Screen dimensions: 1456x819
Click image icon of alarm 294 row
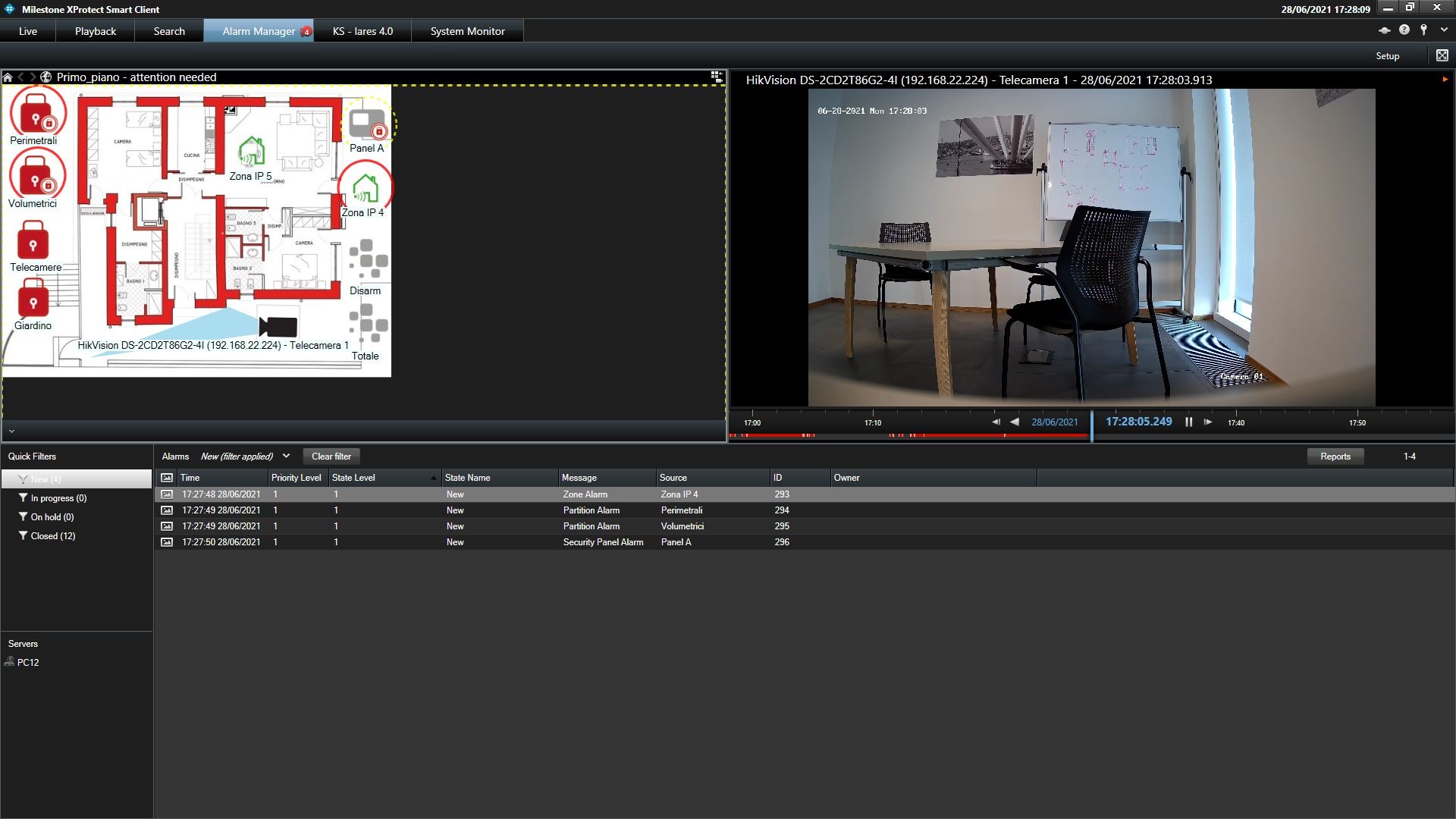pyautogui.click(x=167, y=510)
